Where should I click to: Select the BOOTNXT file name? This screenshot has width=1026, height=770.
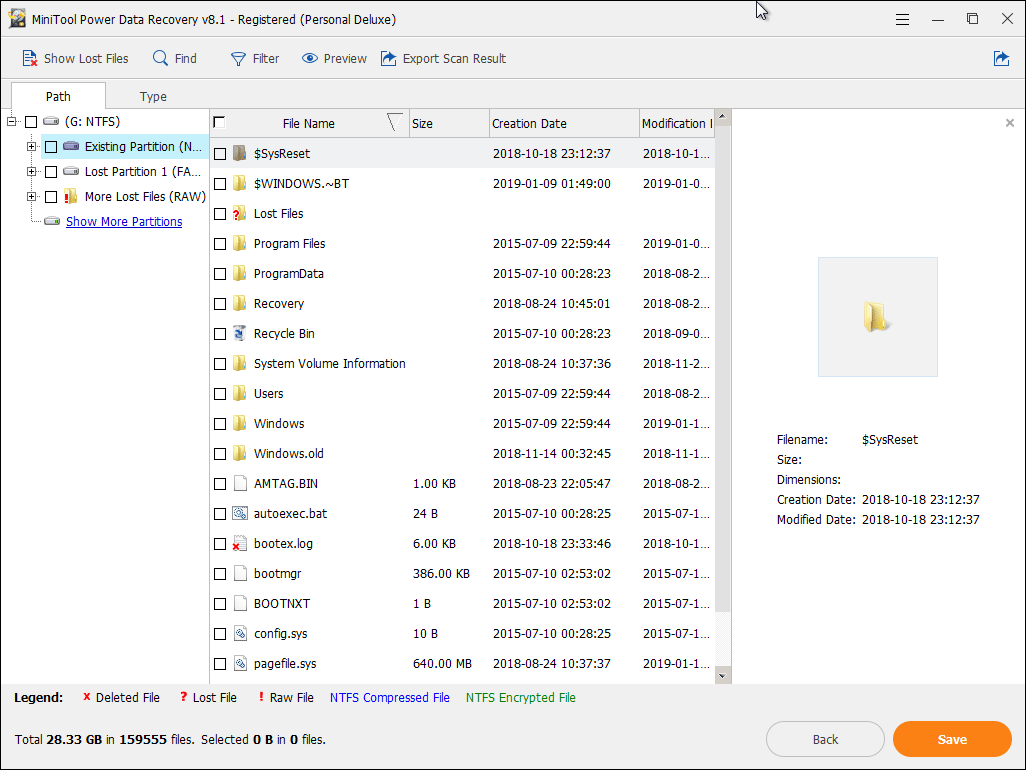(x=282, y=603)
